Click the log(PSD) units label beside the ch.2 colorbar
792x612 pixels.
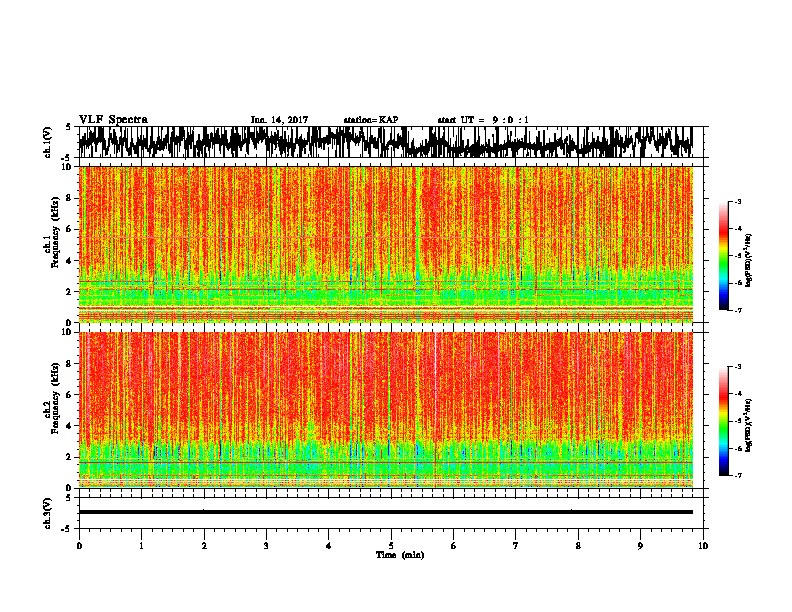click(x=749, y=425)
